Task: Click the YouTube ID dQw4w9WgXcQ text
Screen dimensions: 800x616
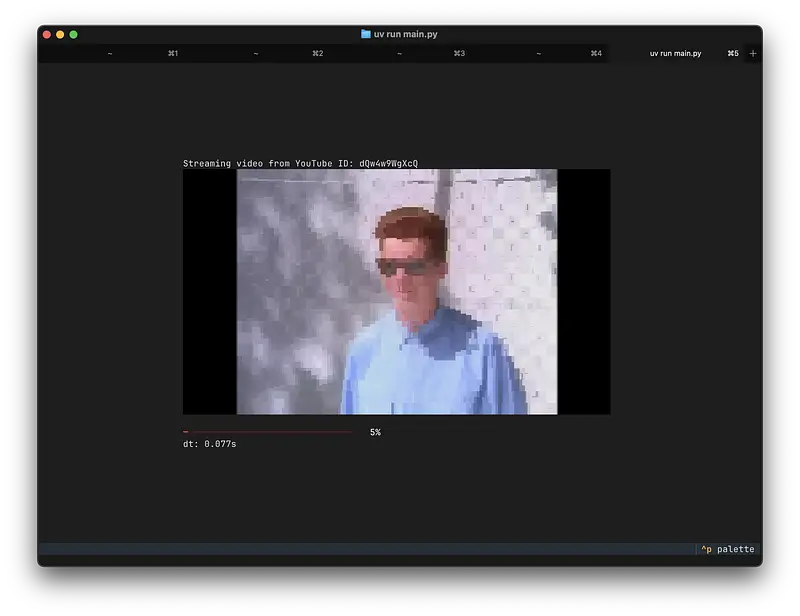Action: tap(388, 163)
